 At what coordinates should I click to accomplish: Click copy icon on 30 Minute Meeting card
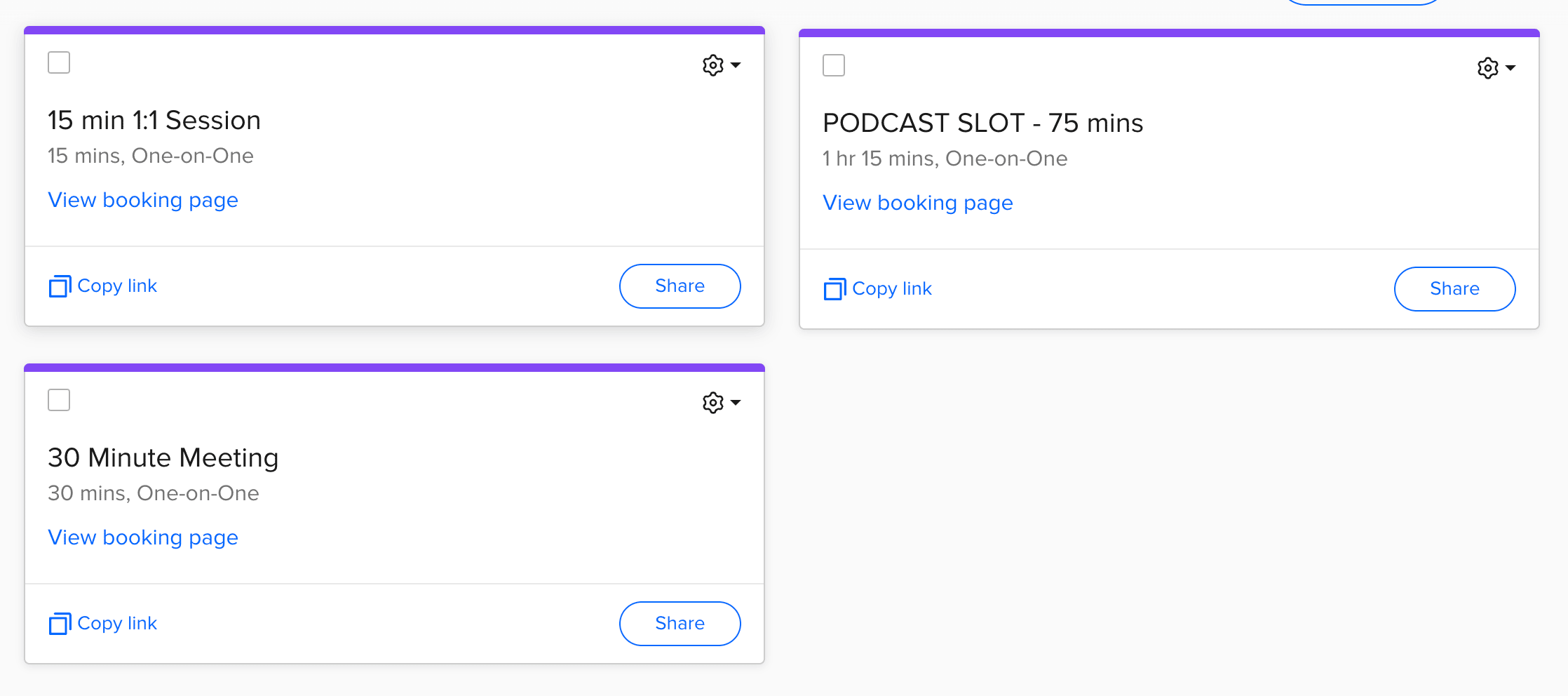[60, 624]
